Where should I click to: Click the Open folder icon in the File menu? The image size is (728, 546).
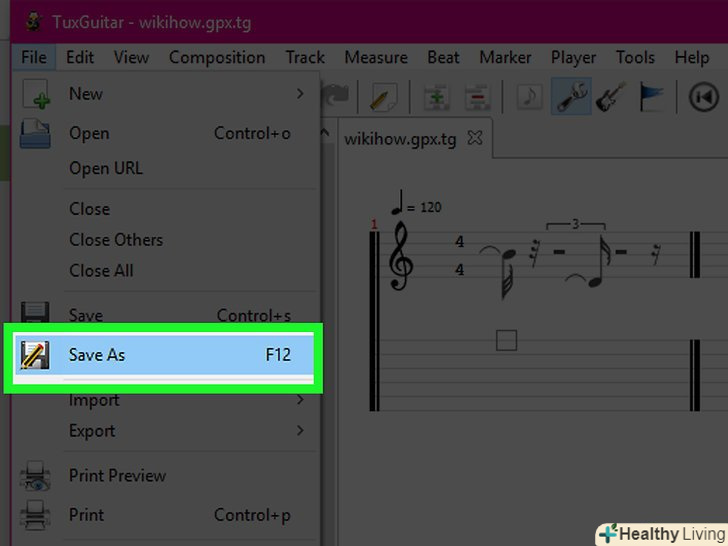click(35, 133)
